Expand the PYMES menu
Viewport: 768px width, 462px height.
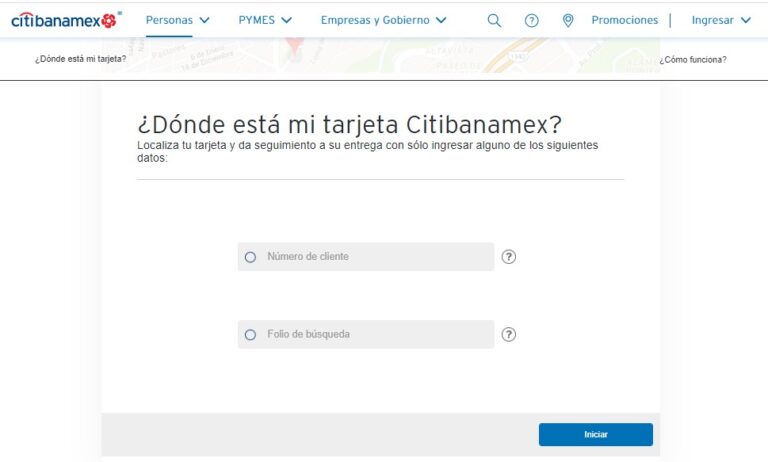pos(265,20)
